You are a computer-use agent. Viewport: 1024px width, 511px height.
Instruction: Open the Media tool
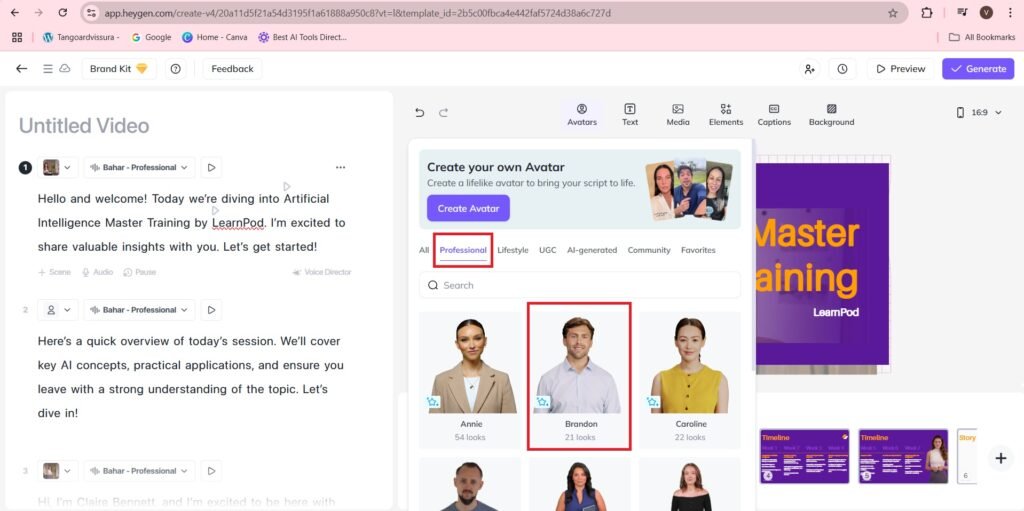[x=678, y=114]
